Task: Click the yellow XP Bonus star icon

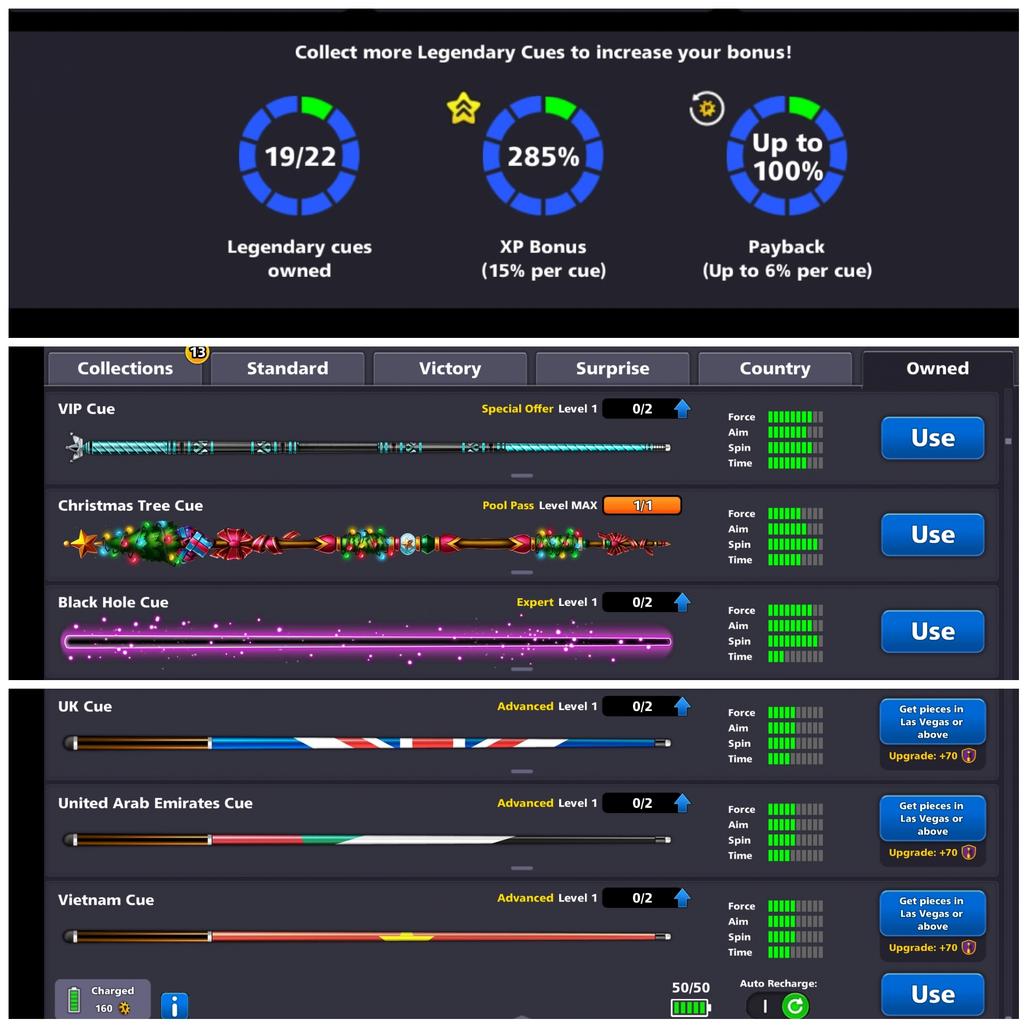Action: pos(463,108)
